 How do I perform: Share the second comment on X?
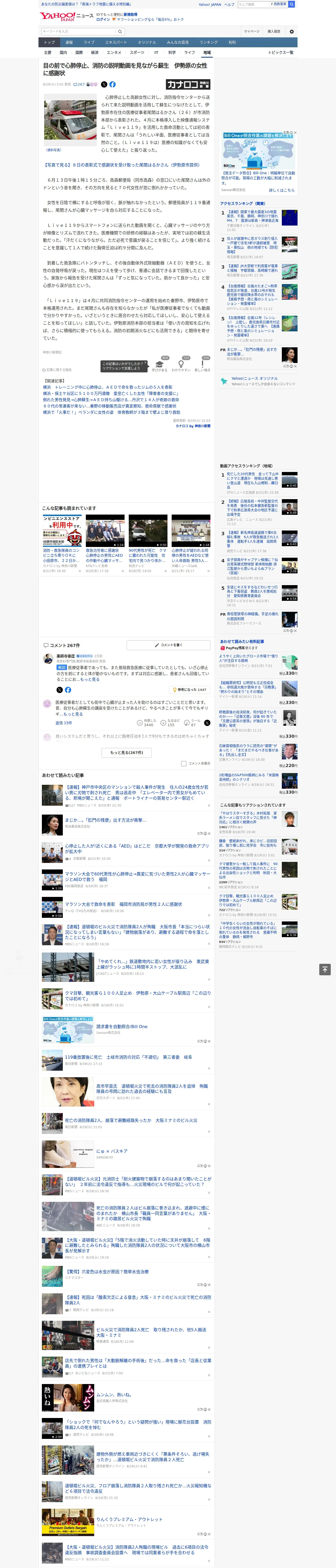coord(207,723)
